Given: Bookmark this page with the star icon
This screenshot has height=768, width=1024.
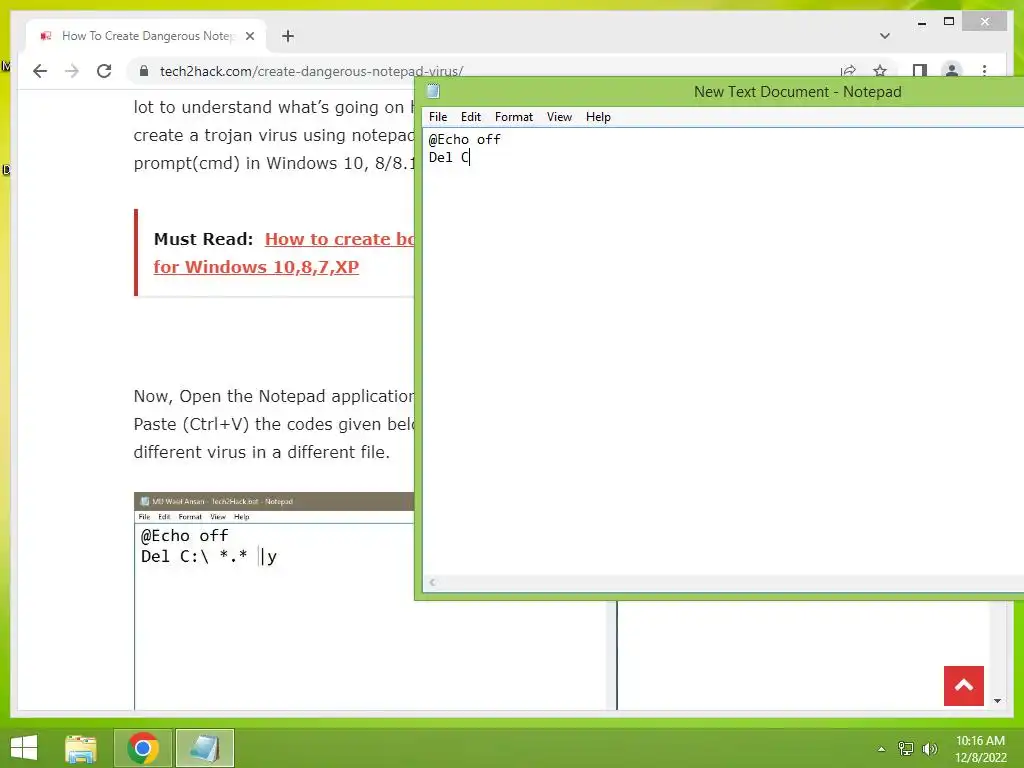Looking at the screenshot, I should [880, 71].
